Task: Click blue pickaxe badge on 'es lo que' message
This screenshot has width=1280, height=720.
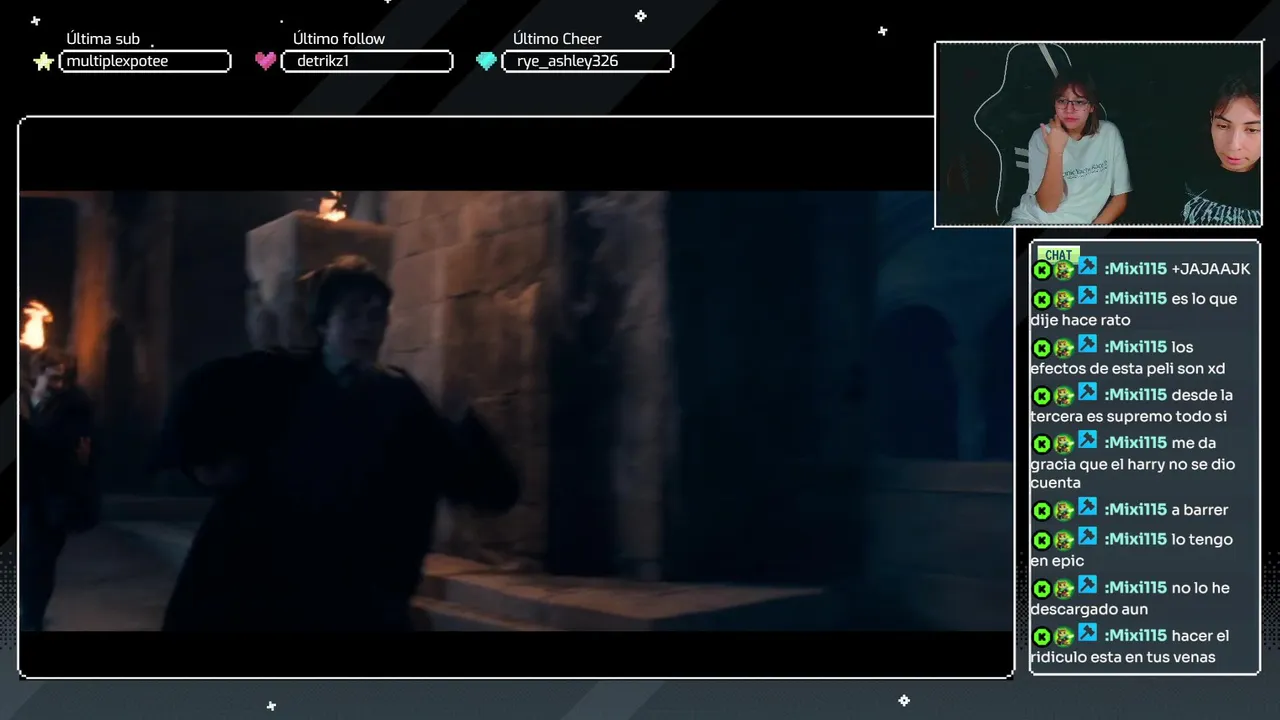Action: [x=1087, y=296]
